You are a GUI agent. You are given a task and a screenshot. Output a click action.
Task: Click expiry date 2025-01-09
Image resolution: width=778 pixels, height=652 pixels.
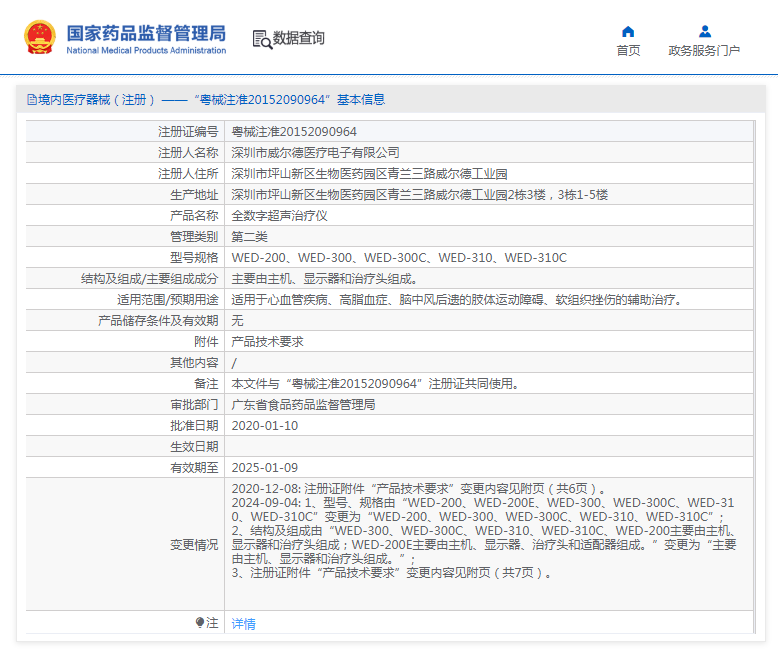[x=265, y=468]
